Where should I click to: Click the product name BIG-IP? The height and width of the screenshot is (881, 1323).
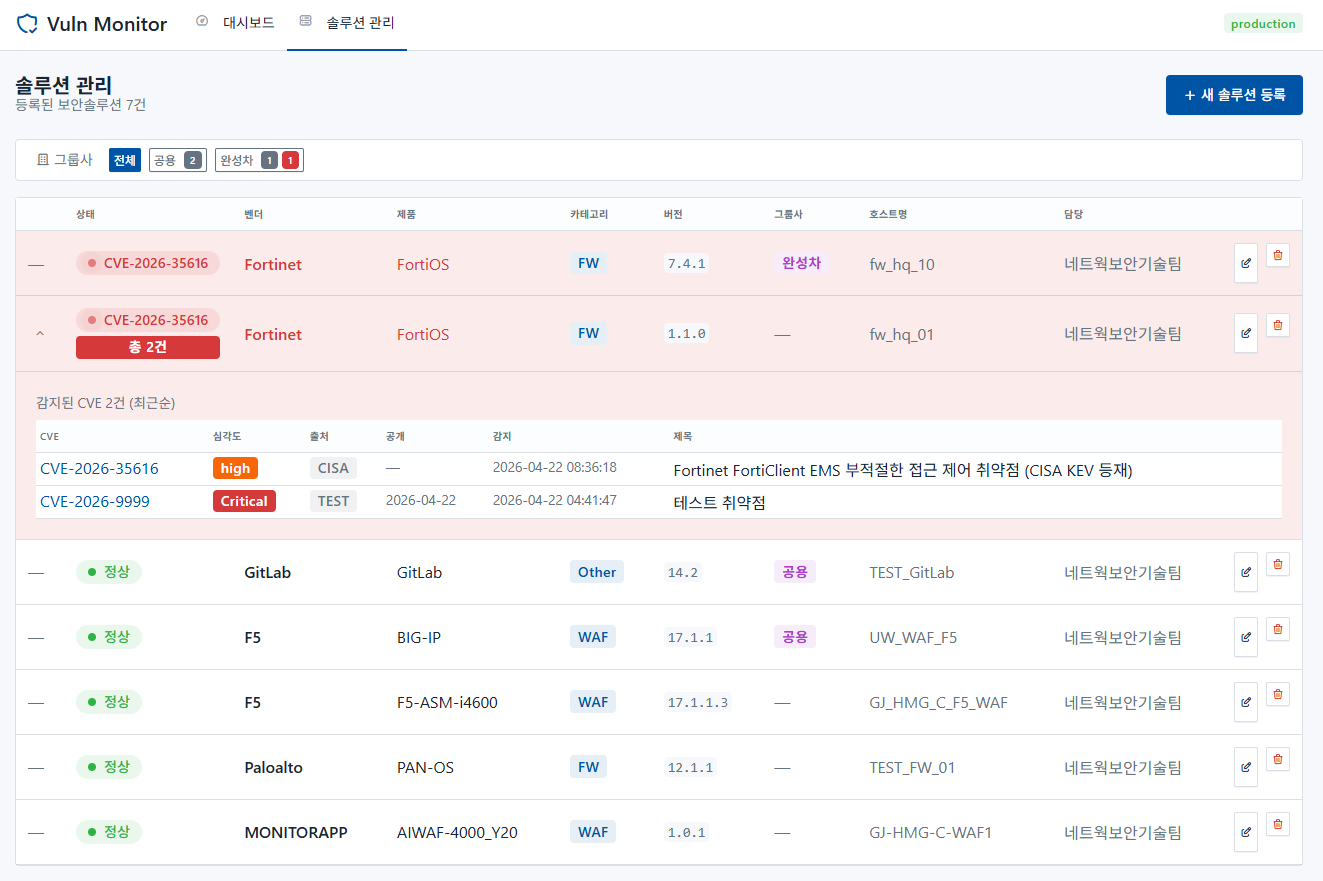pyautogui.click(x=419, y=638)
